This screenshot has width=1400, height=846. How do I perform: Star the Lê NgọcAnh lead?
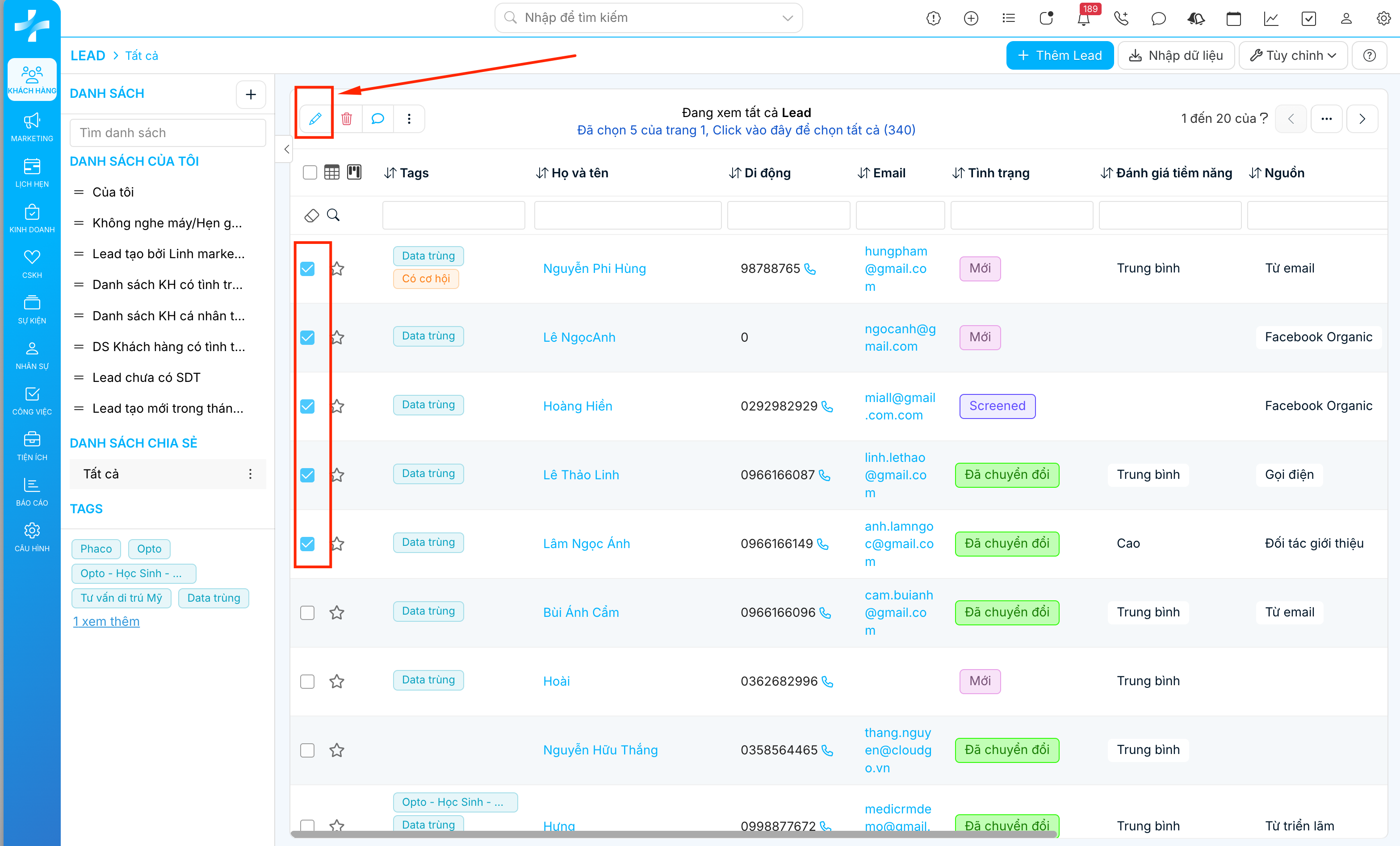click(x=337, y=338)
